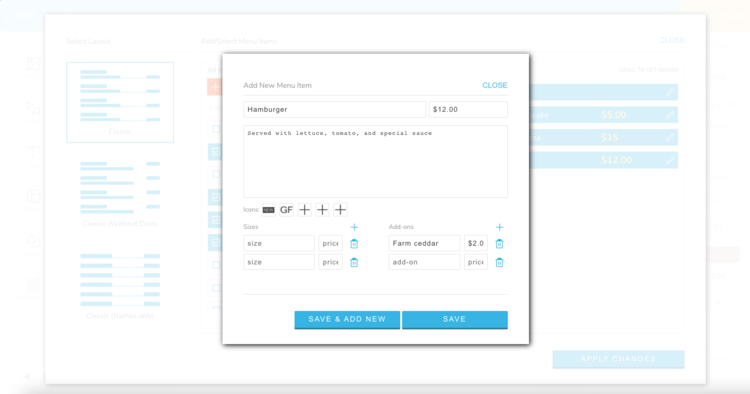
Task: Select the NEW icon badge
Action: tap(268, 210)
